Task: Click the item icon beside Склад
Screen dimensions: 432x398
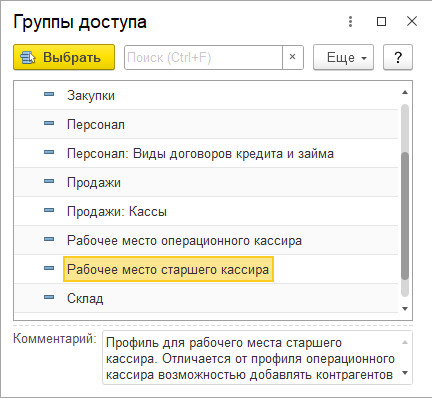Action: [x=49, y=297]
